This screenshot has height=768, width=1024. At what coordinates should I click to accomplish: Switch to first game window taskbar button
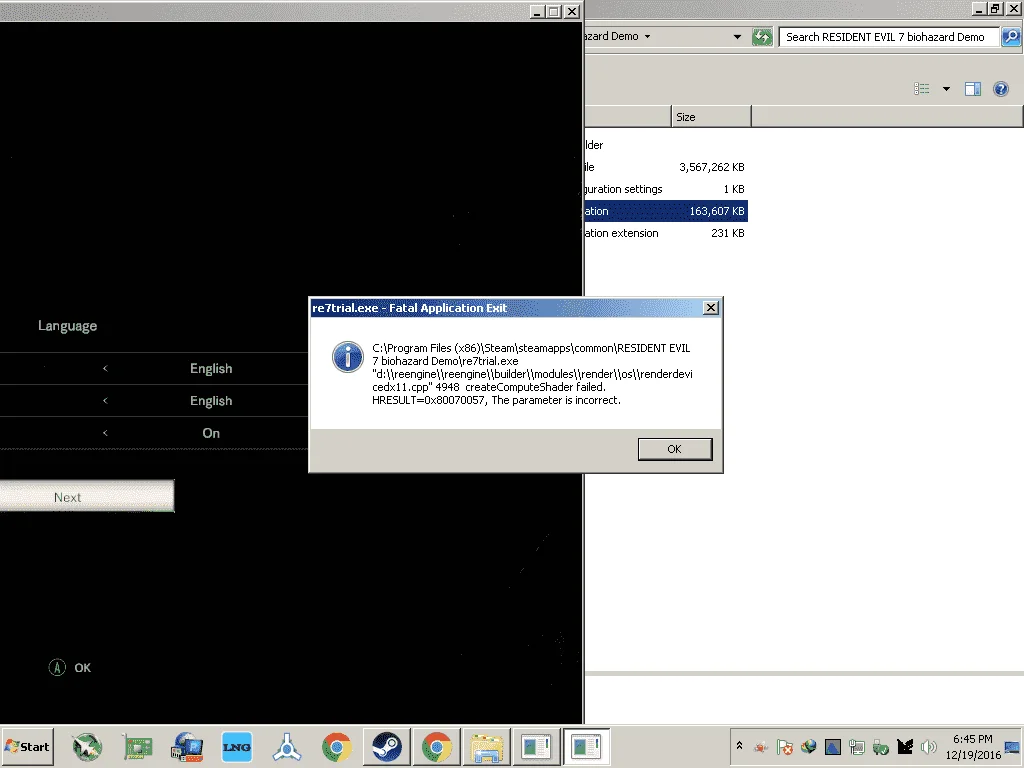[536, 747]
